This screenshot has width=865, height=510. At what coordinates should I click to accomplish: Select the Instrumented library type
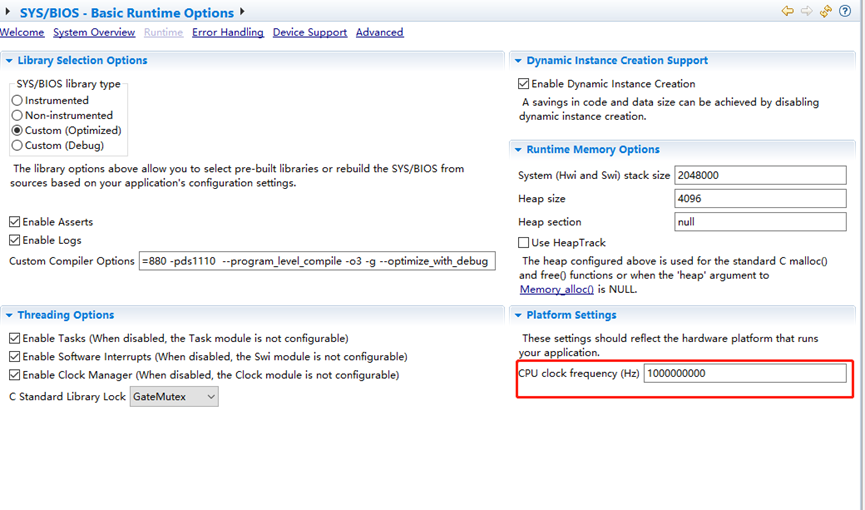17,100
